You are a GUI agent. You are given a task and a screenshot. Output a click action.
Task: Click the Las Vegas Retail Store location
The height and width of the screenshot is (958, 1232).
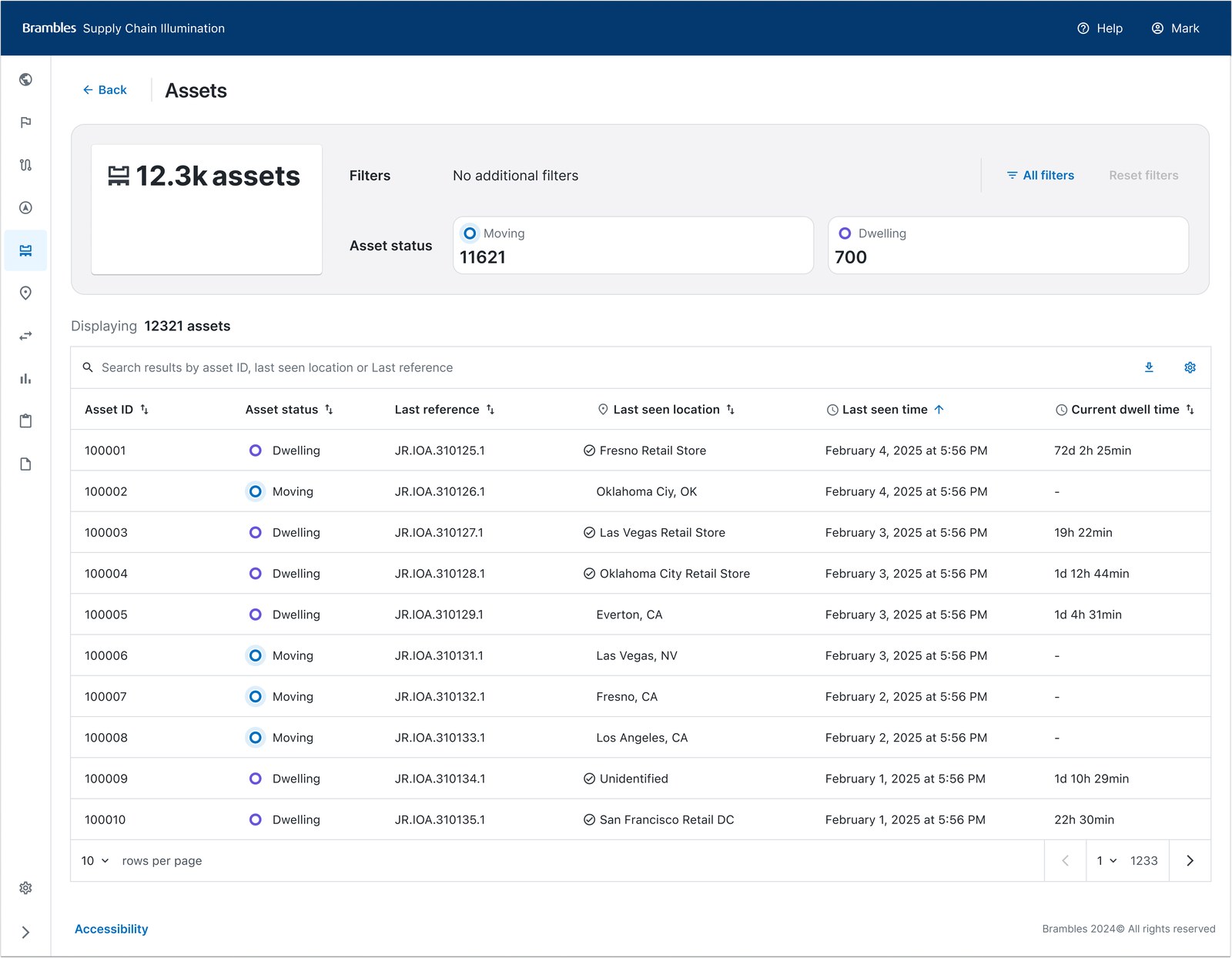tap(662, 533)
